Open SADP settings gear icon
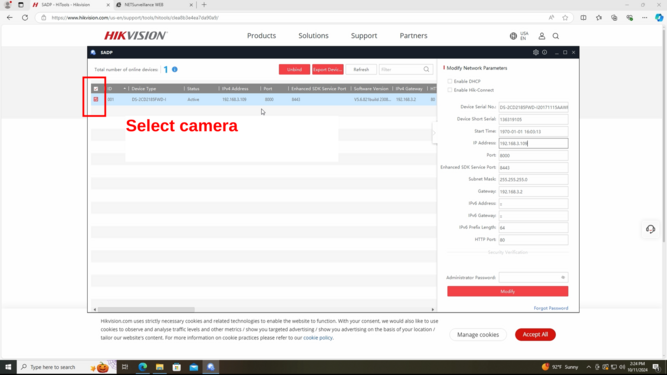The width and height of the screenshot is (667, 375). 536,52
